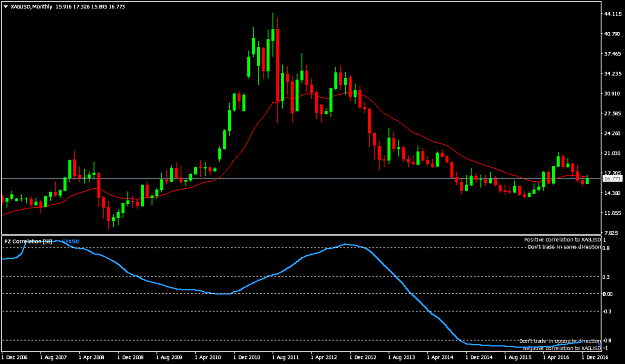Click the 1 Aug 2009 date label
Image resolution: width=625 pixels, height=364 pixels.
(170, 358)
